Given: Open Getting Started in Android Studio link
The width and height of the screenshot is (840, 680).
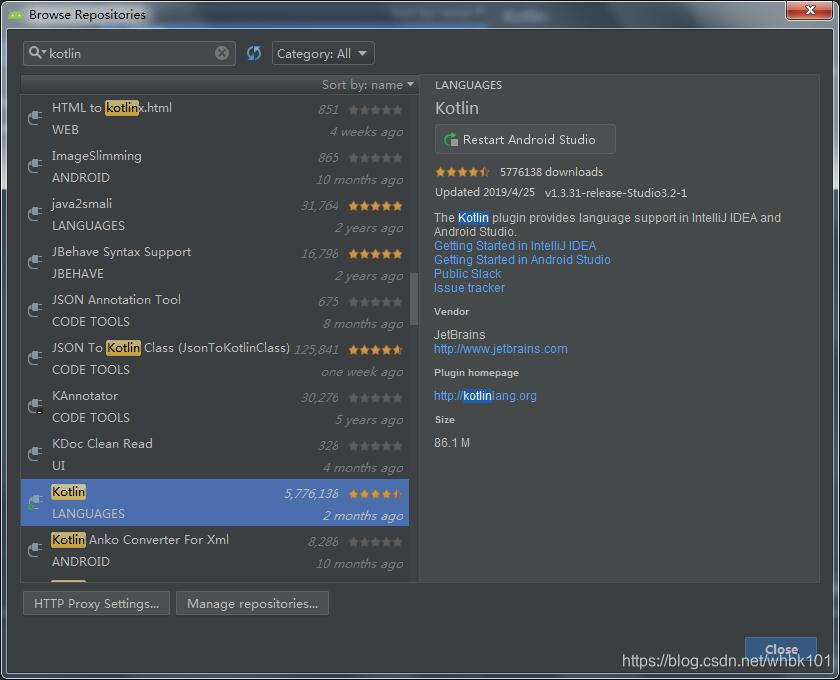Looking at the screenshot, I should [522, 260].
